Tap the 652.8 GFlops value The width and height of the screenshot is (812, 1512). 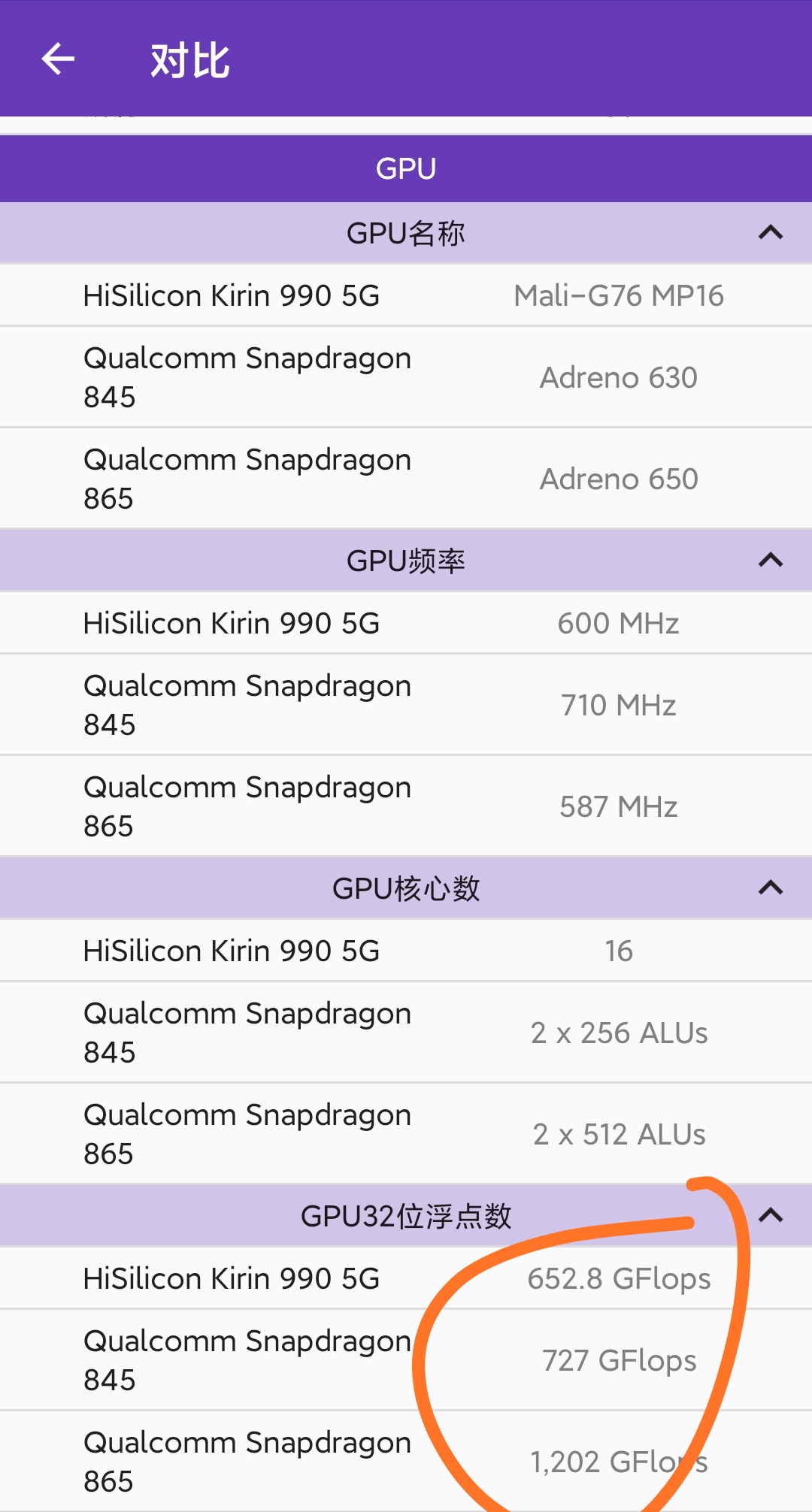[x=618, y=1279]
